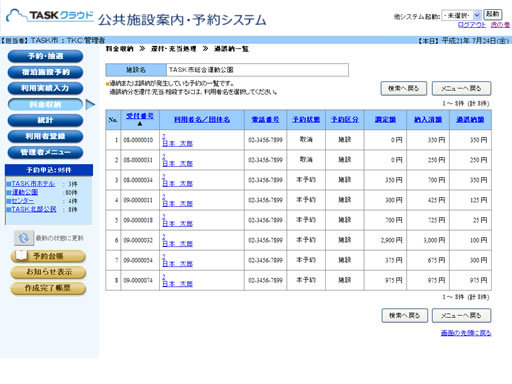Open the 予約・抽選 menu
This screenshot has width=512, height=384.
point(45,56)
